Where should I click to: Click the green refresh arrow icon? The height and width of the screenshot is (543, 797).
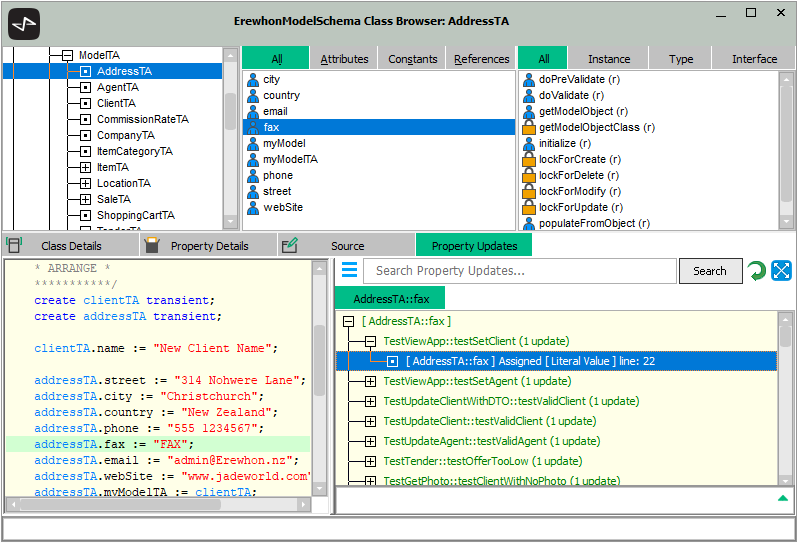click(x=757, y=271)
